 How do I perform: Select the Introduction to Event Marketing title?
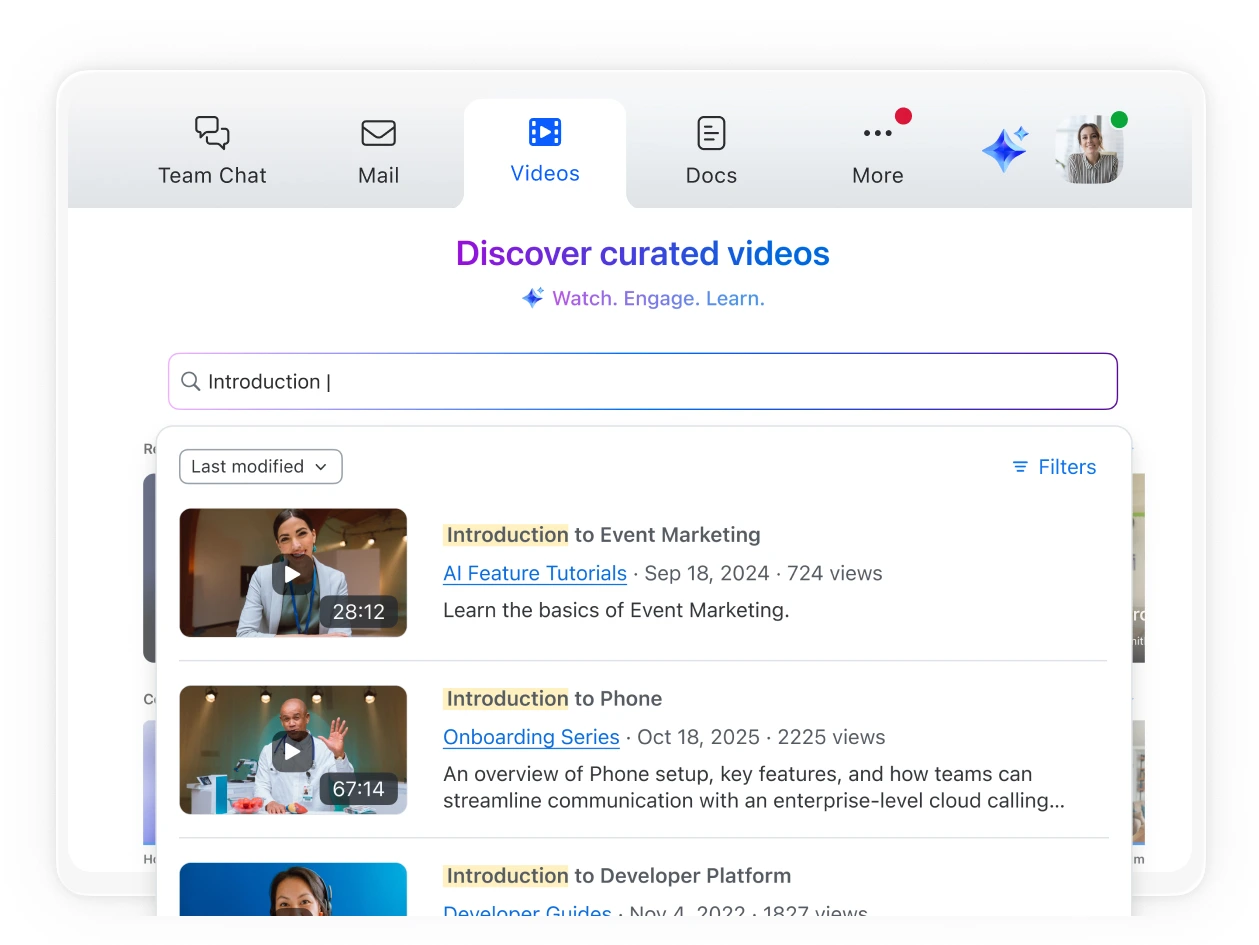(x=603, y=535)
